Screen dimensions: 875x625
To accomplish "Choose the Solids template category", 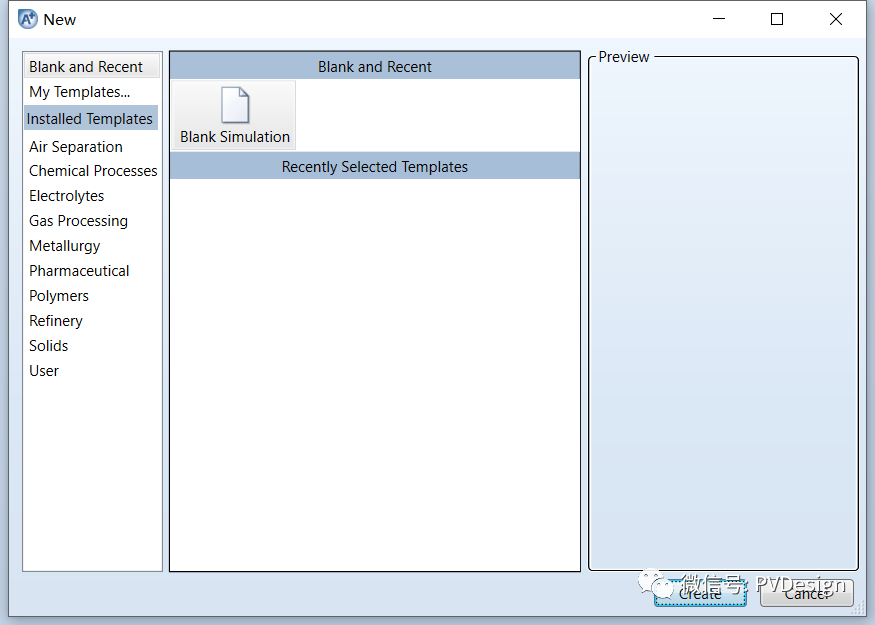I will (49, 346).
